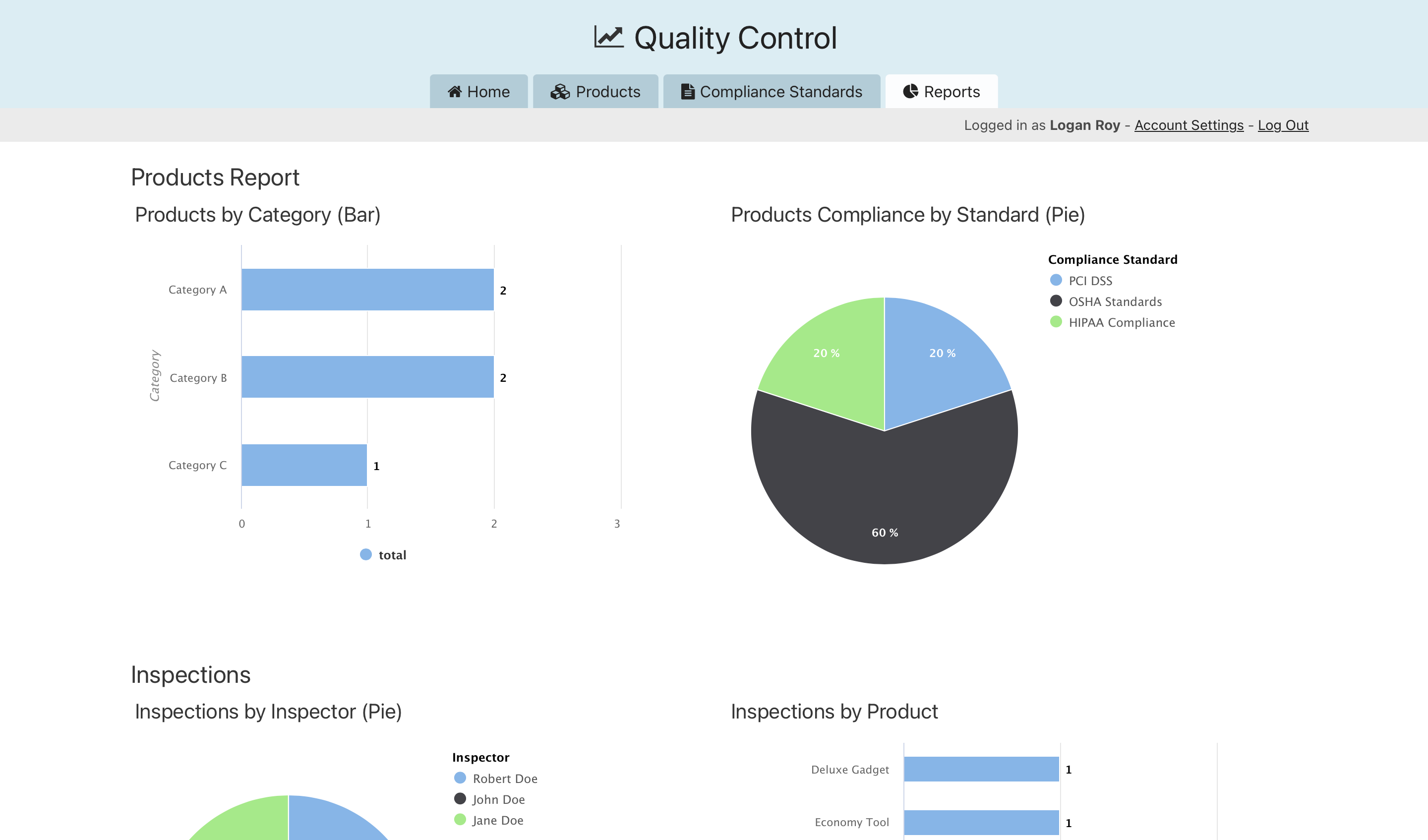Toggle Jane Doe inspector legend entry
The image size is (1428, 840).
pos(497,820)
